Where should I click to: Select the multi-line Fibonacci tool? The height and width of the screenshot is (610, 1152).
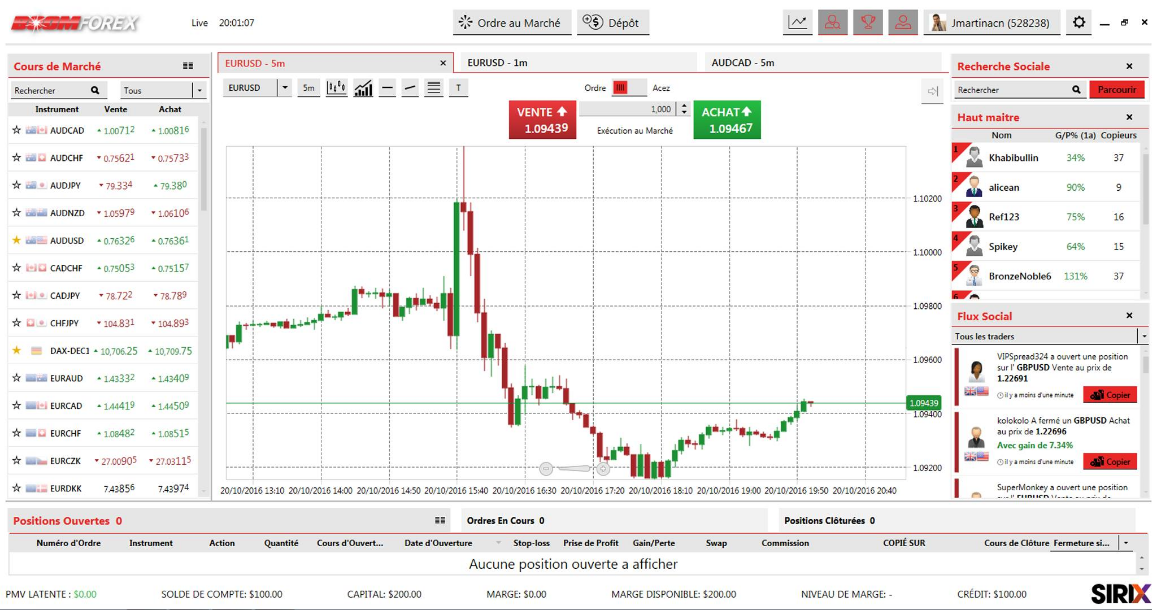(434, 88)
